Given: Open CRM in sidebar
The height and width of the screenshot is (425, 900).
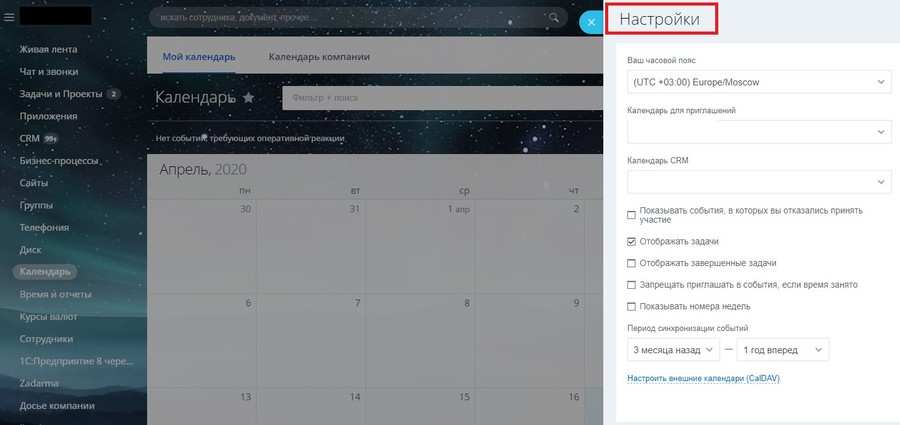Looking at the screenshot, I should point(29,138).
